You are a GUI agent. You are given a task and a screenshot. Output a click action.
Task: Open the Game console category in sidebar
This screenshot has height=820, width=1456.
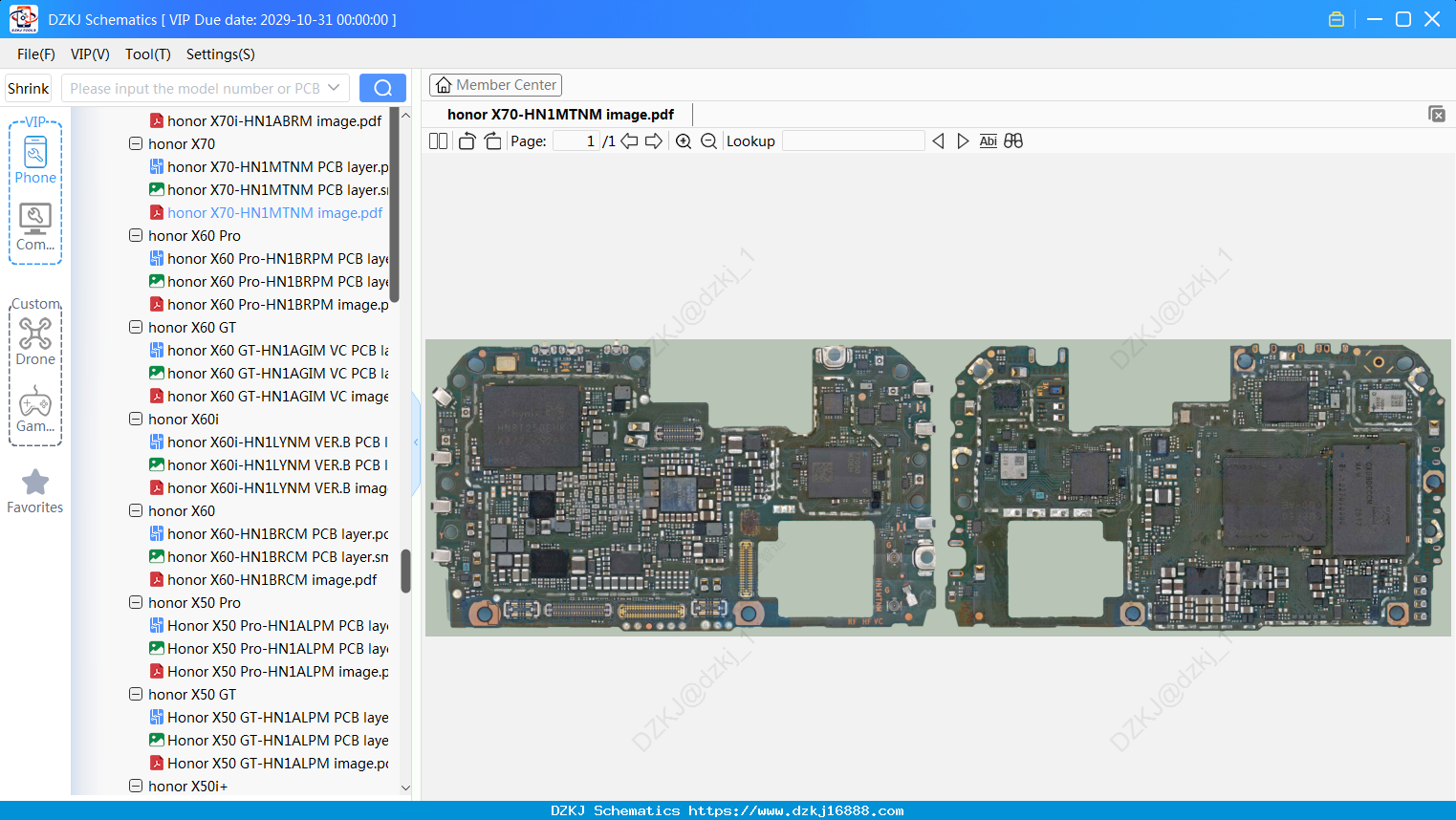coord(35,408)
